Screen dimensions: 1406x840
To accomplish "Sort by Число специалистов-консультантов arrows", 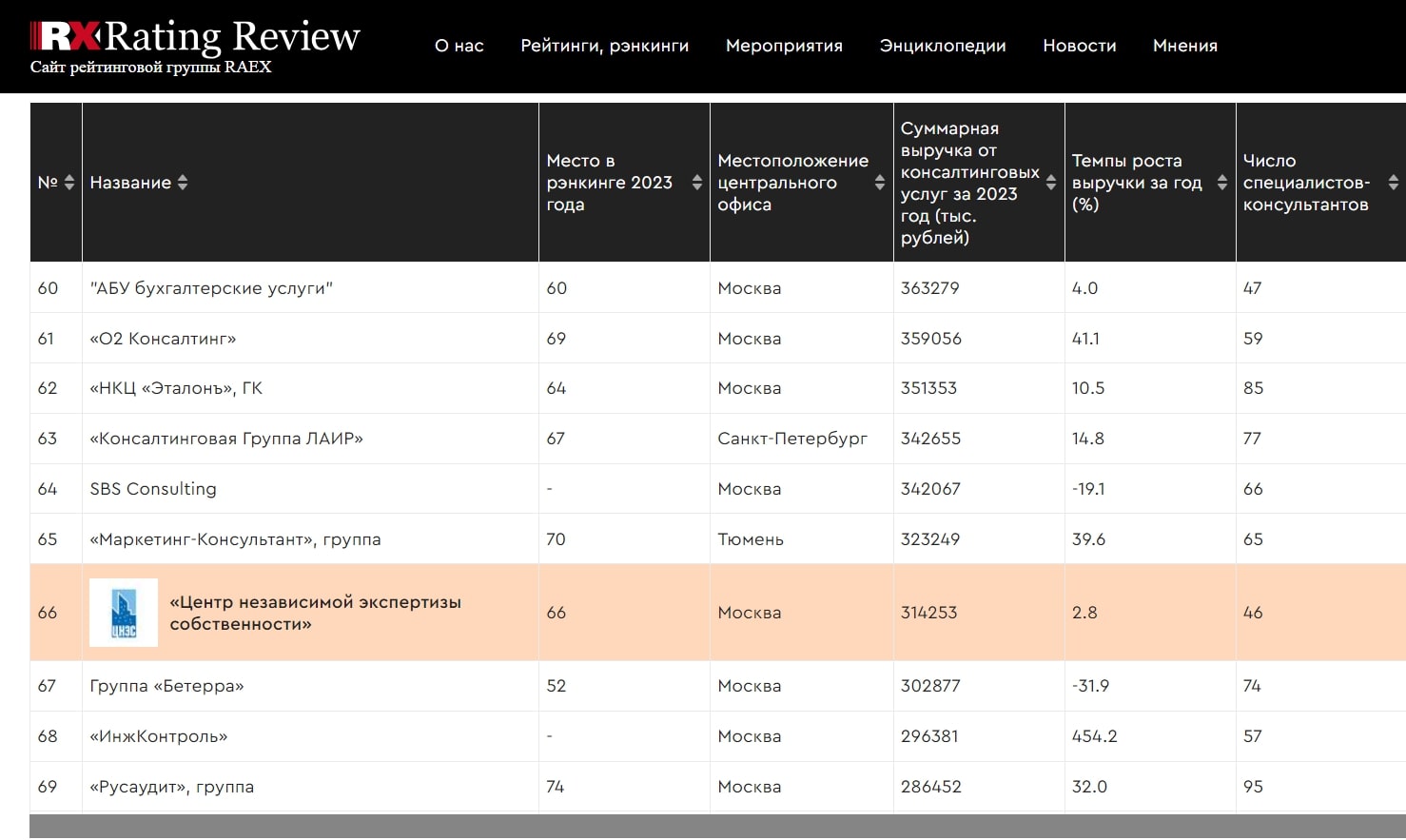I will click(x=1394, y=183).
